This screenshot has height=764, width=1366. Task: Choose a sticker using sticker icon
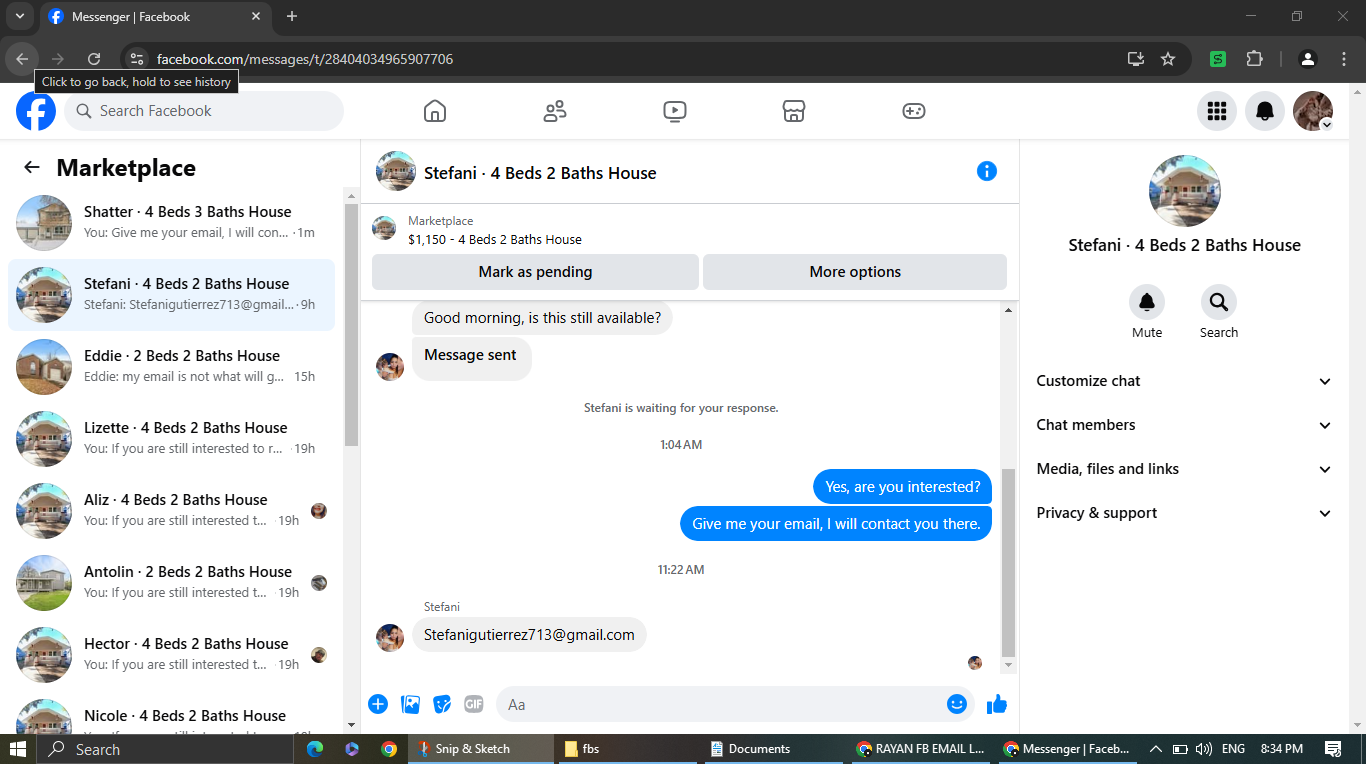coord(442,704)
